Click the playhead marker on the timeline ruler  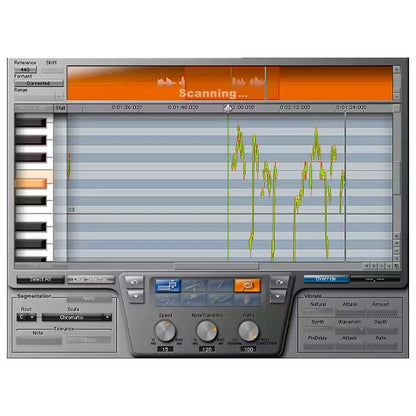pyautogui.click(x=228, y=108)
